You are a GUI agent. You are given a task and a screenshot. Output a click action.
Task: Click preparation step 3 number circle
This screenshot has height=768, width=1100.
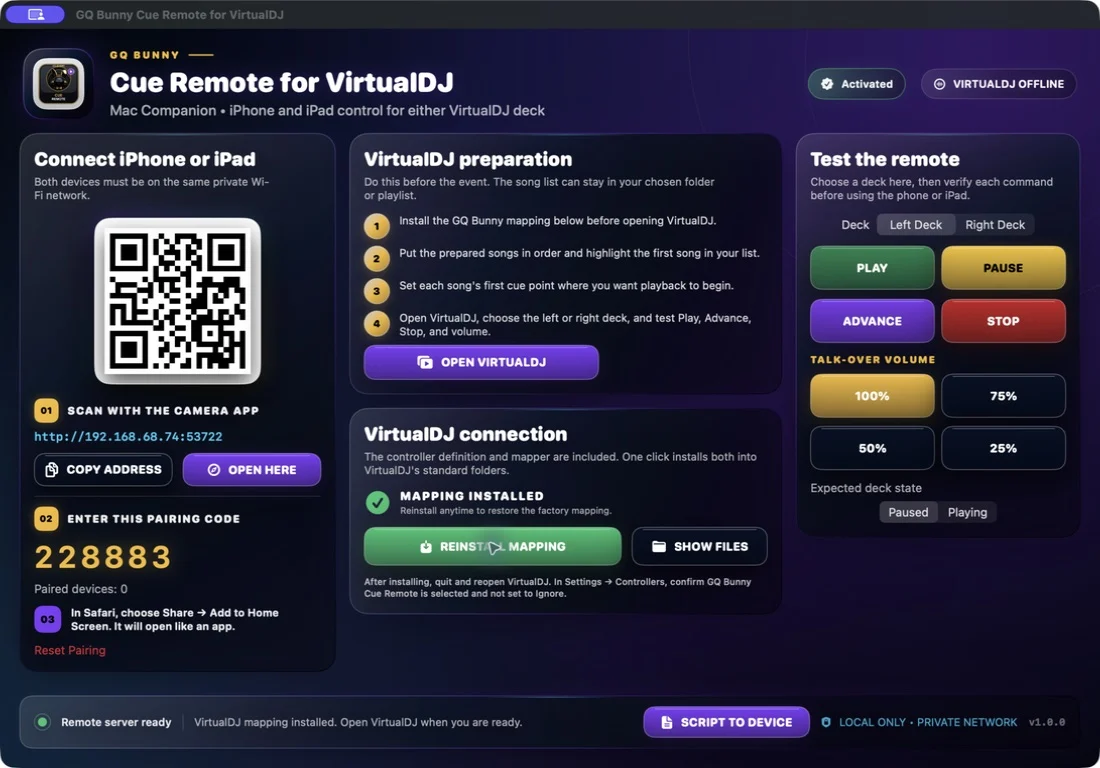pos(377,291)
